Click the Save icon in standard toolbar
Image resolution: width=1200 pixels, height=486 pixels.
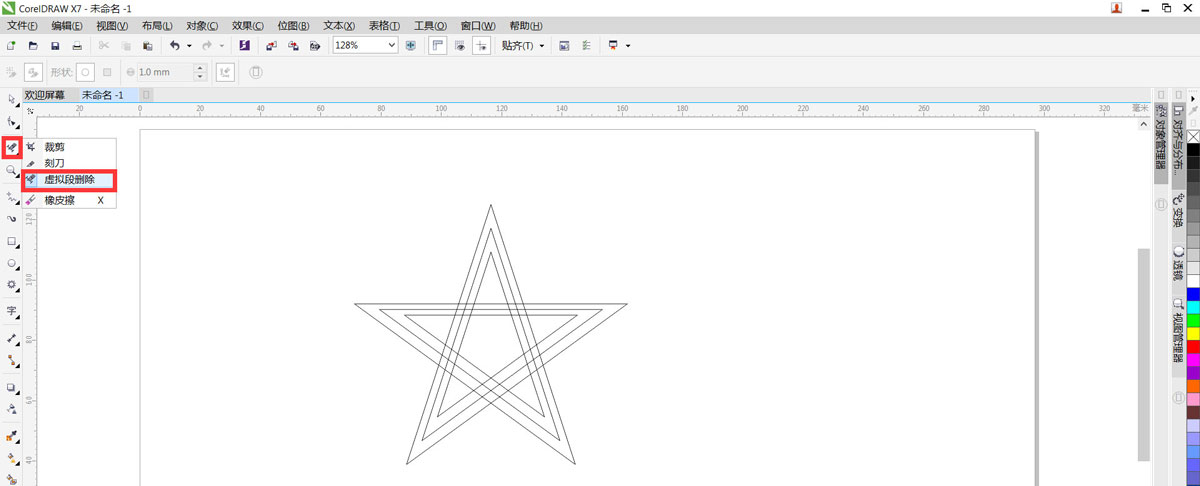(55, 46)
